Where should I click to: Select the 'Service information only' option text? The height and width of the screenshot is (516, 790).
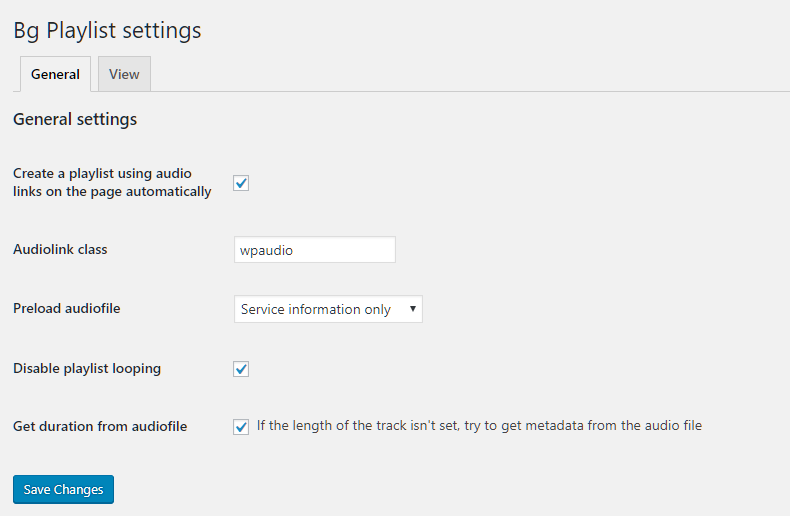point(315,310)
